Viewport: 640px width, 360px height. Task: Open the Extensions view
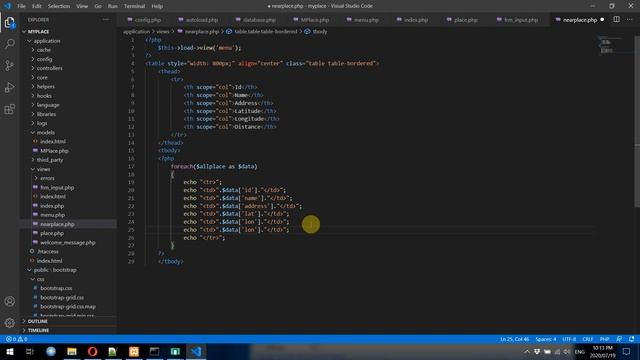[9, 109]
